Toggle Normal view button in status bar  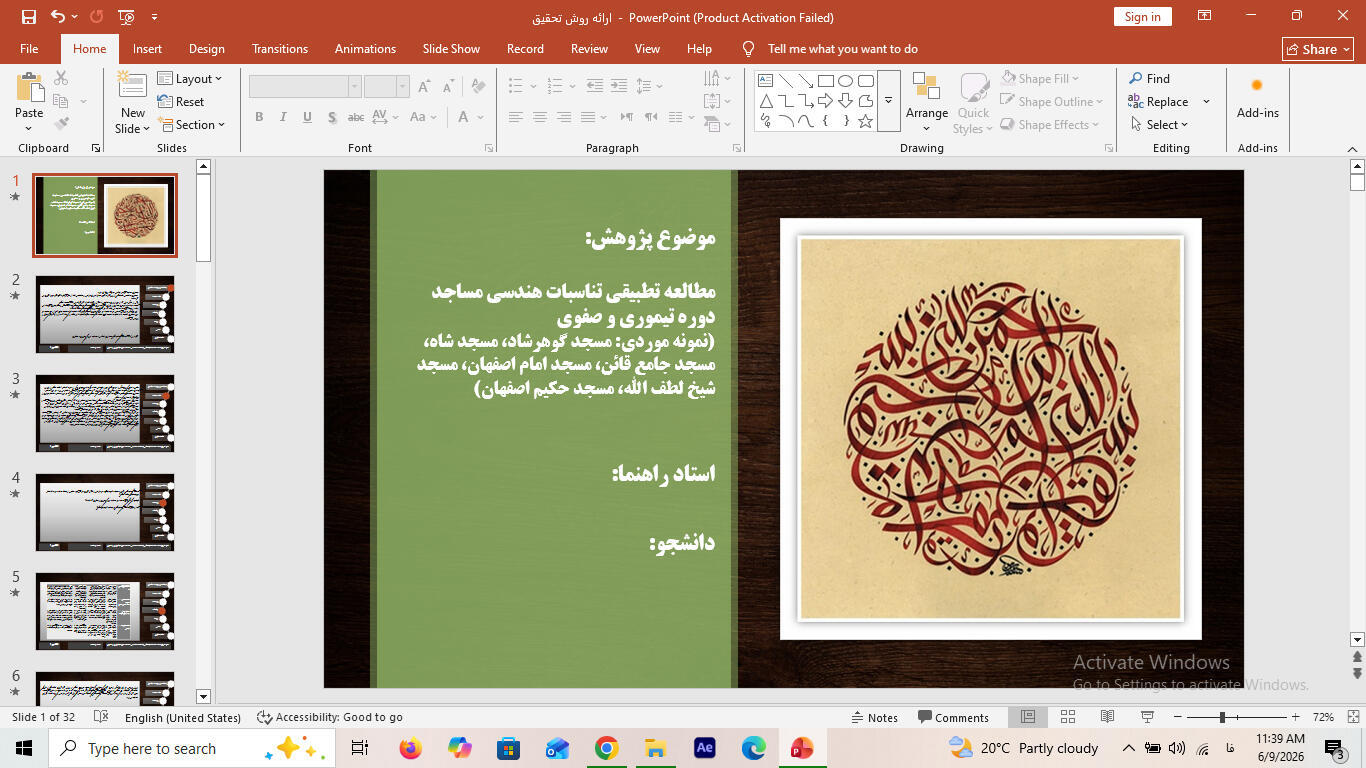coord(1027,717)
